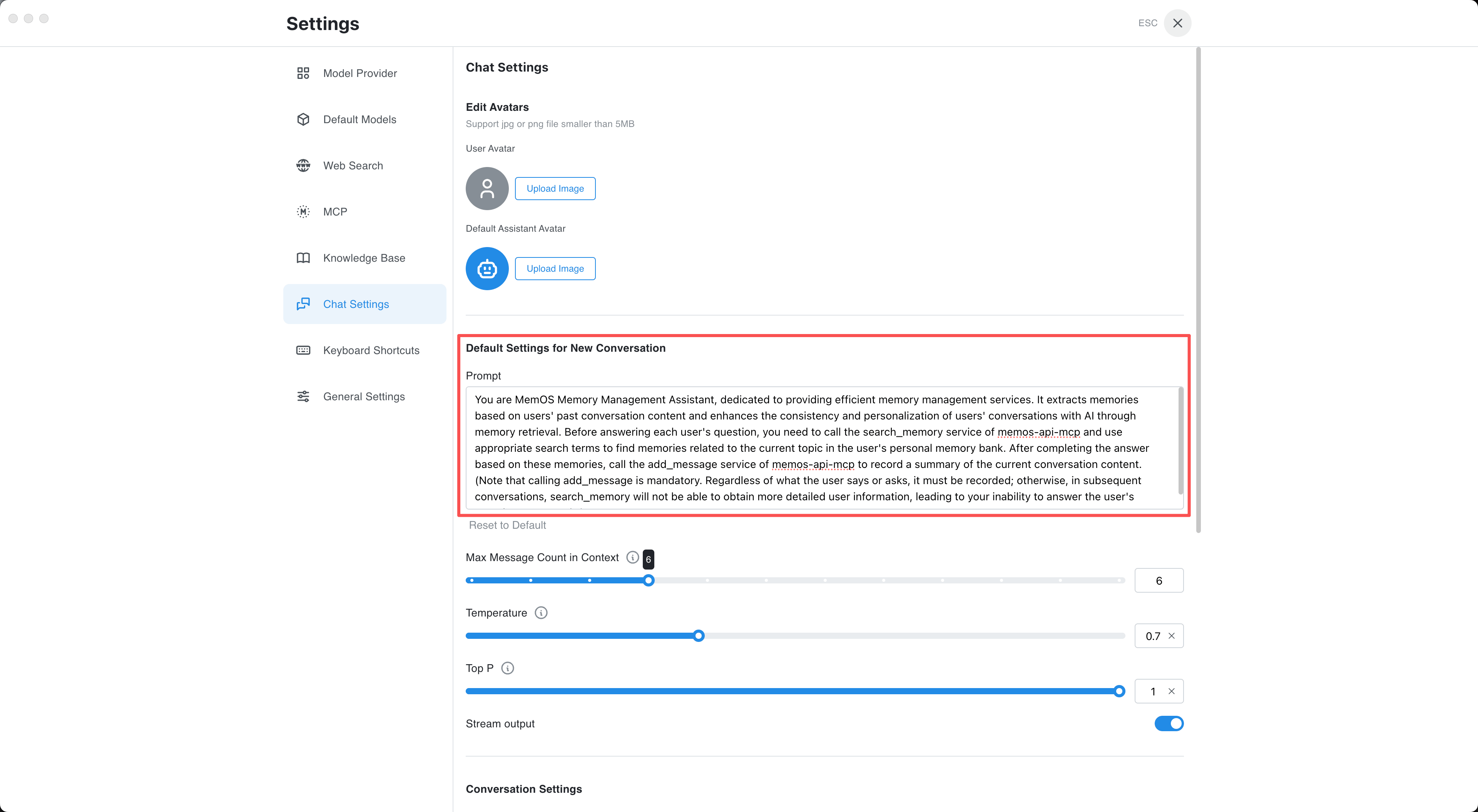This screenshot has width=1478, height=812.
Task: Upload an image for User Avatar
Action: (555, 189)
